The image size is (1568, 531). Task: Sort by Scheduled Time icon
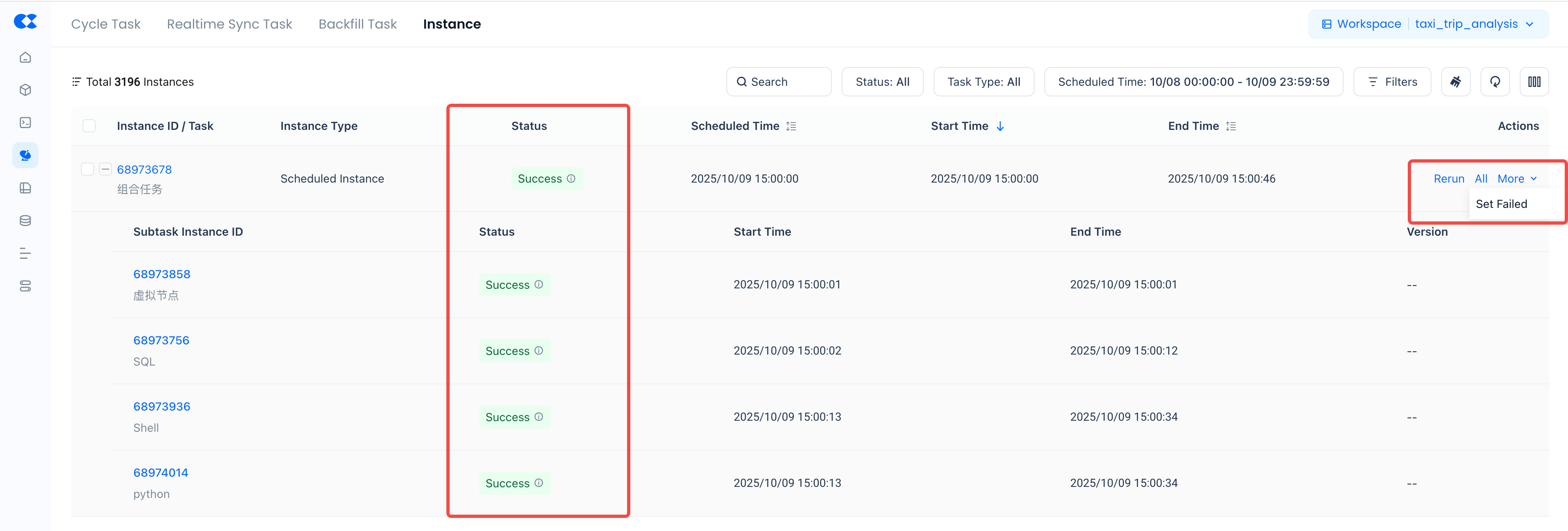tap(791, 126)
